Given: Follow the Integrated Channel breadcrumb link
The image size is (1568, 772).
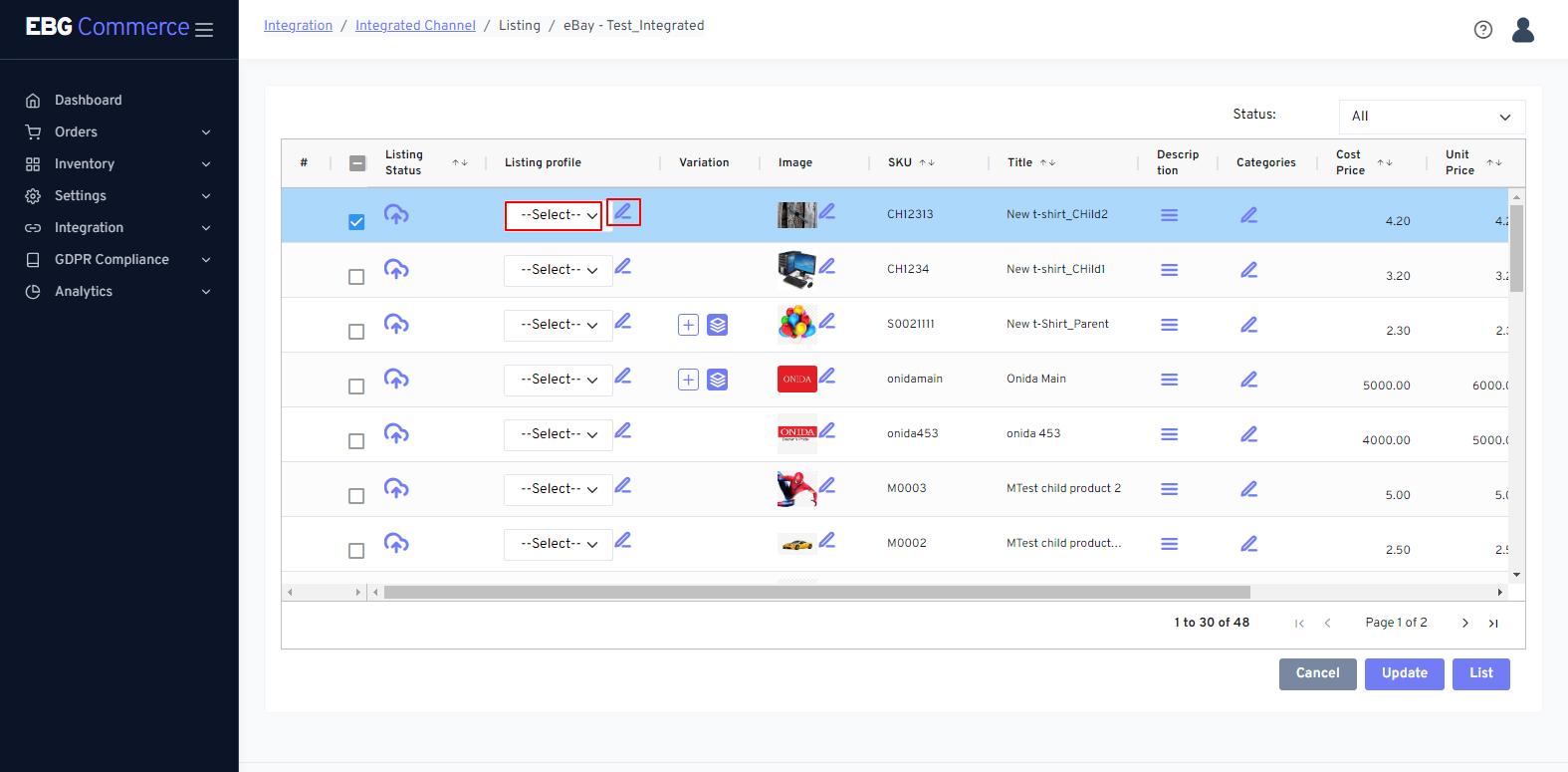Looking at the screenshot, I should point(415,26).
